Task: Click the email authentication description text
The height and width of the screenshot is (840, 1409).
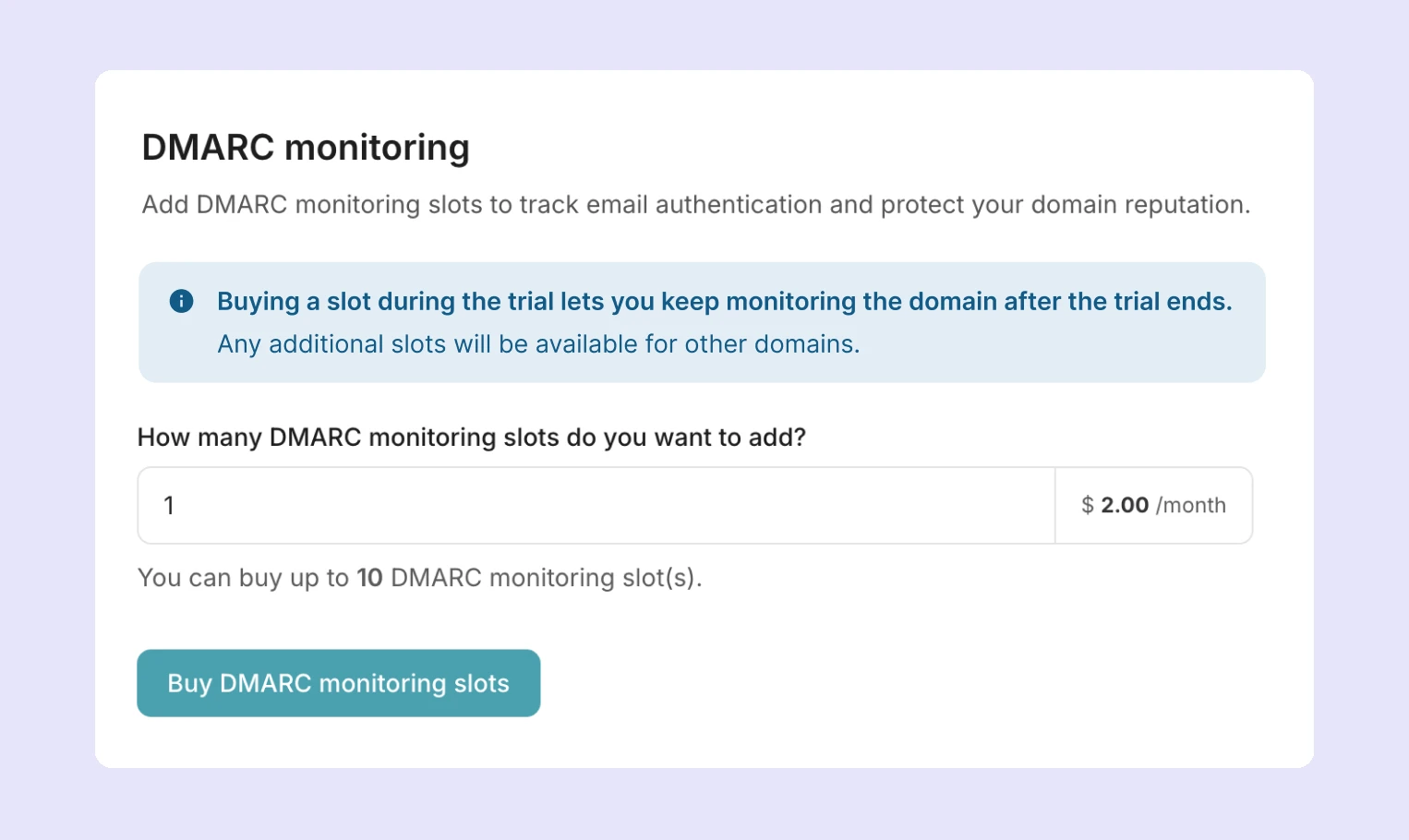Action: [x=696, y=204]
